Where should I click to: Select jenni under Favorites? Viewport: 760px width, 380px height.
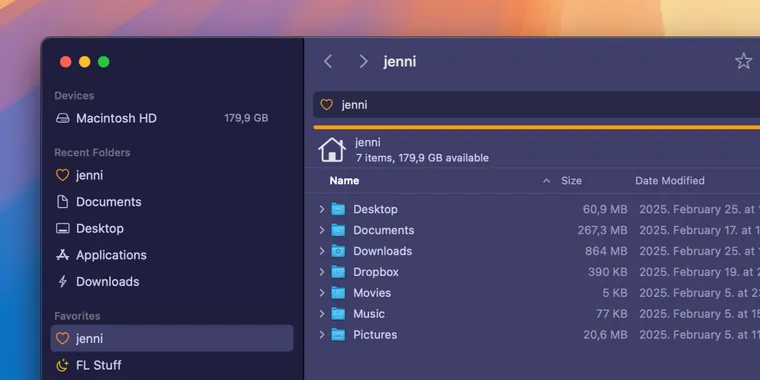click(172, 338)
